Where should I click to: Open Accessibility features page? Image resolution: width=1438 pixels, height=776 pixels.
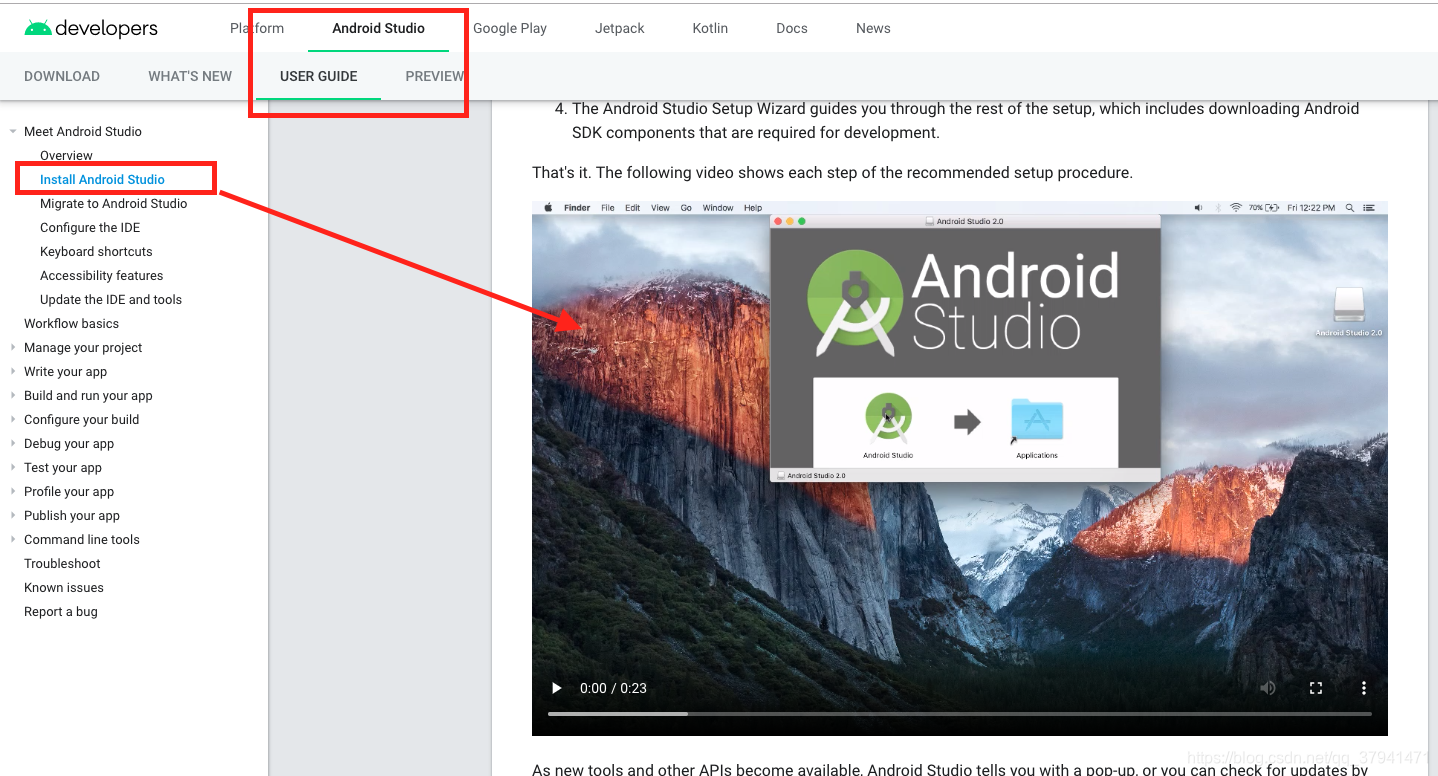pos(101,276)
